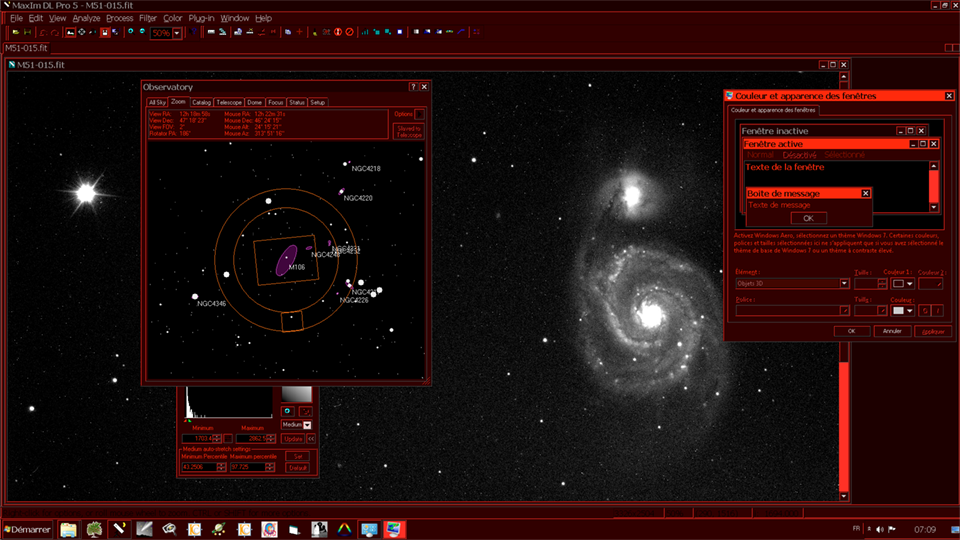Click the Zoom In magnifier toolbar icon
Screen dimensions: 960x540
click(130, 32)
